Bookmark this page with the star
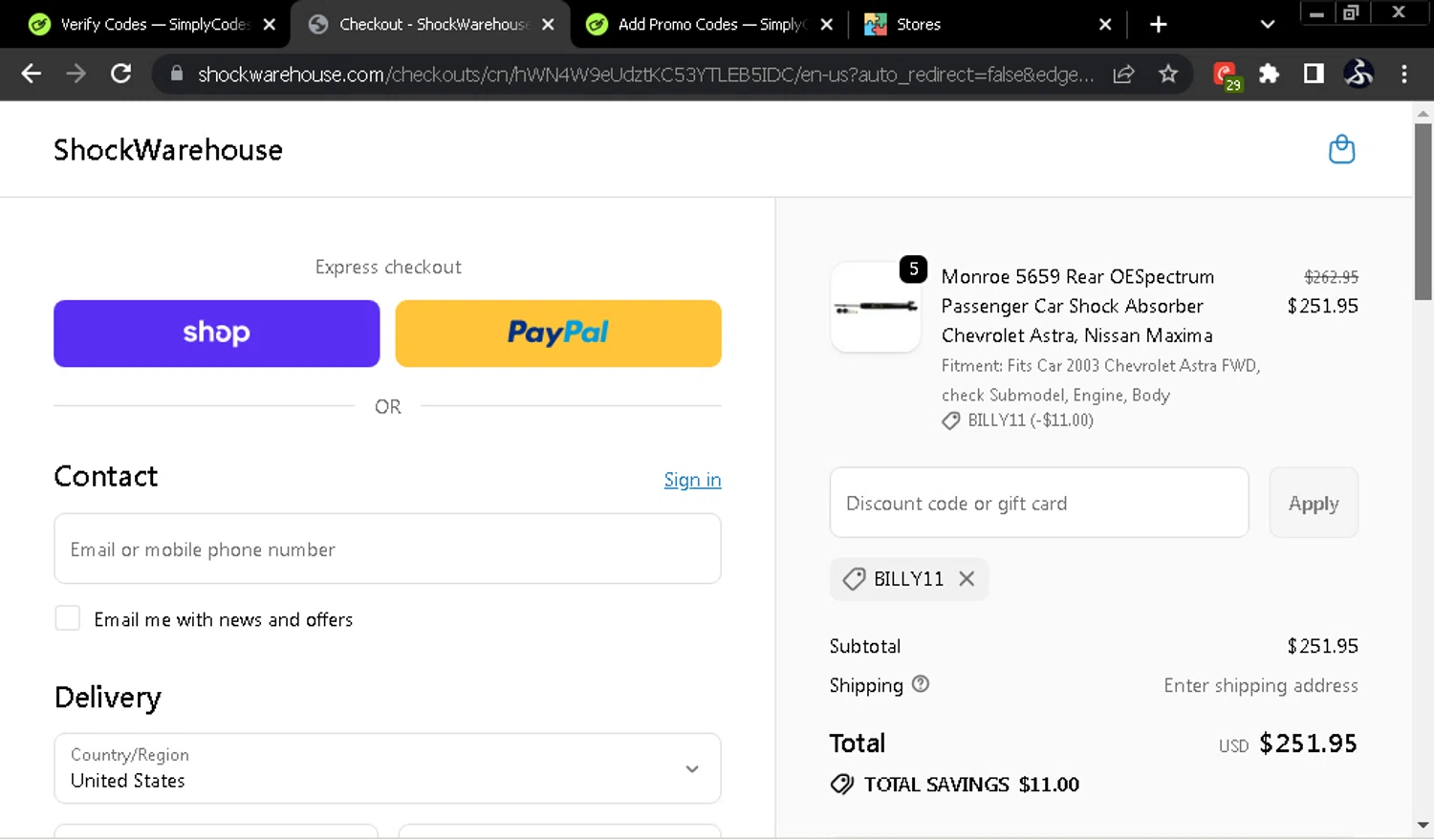The width and height of the screenshot is (1434, 840). tap(1168, 74)
